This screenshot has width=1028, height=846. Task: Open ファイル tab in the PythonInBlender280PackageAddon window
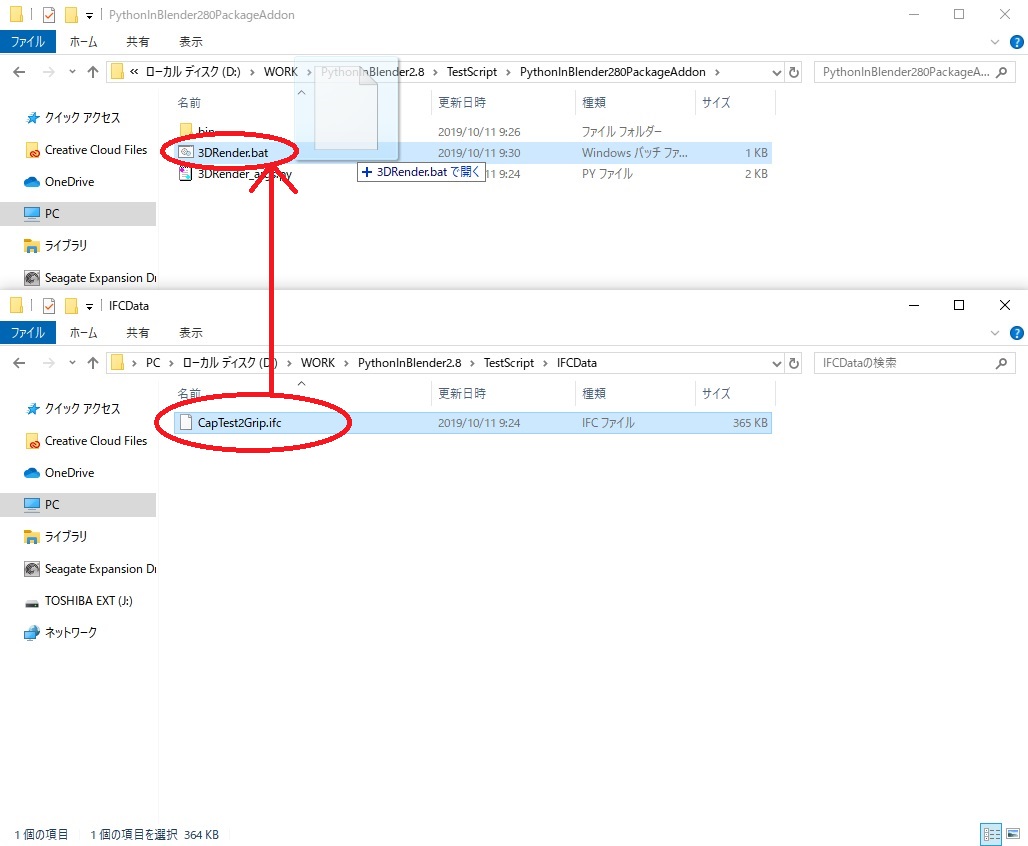click(x=28, y=41)
